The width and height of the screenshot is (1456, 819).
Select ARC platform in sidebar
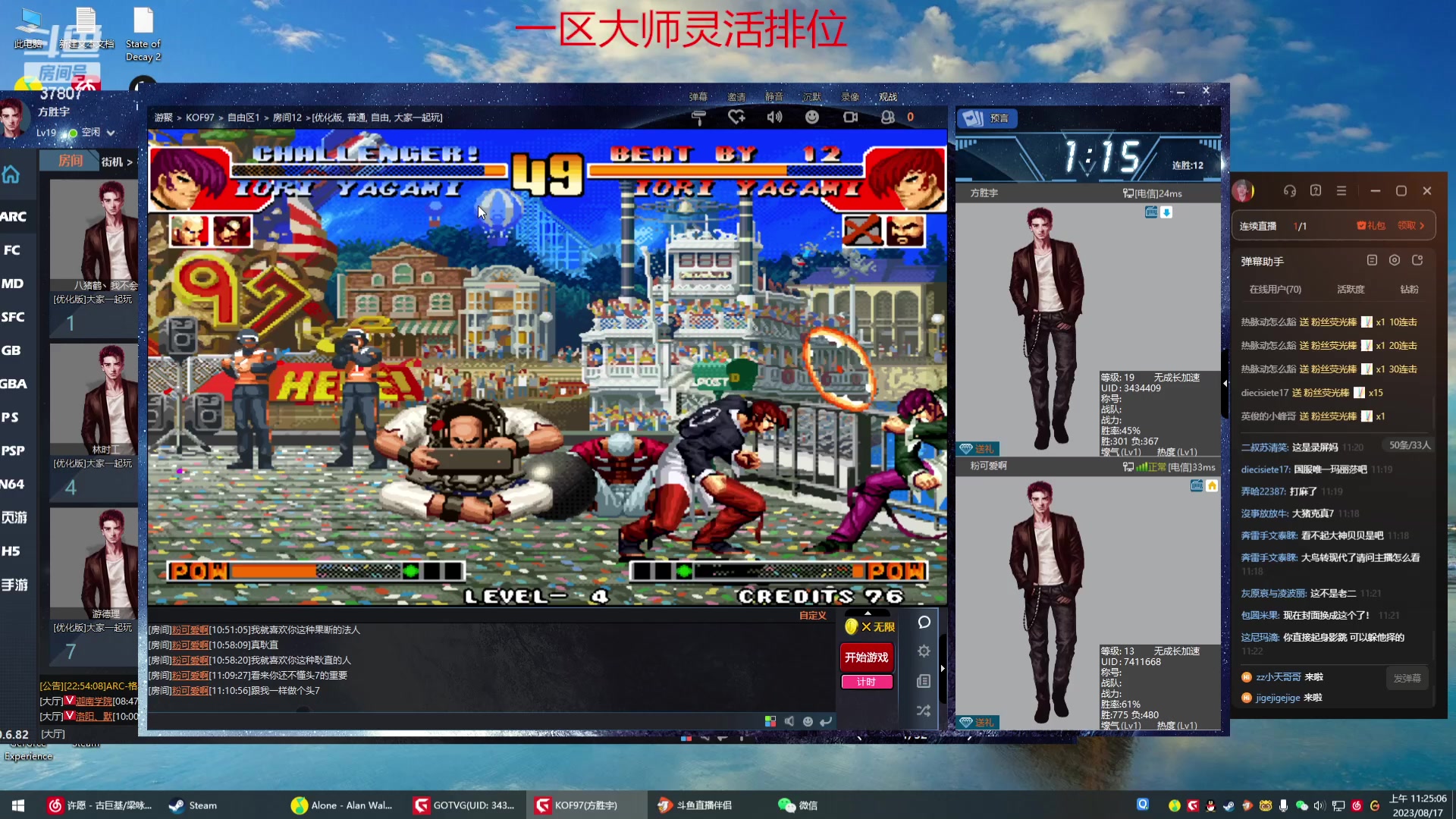pos(13,217)
